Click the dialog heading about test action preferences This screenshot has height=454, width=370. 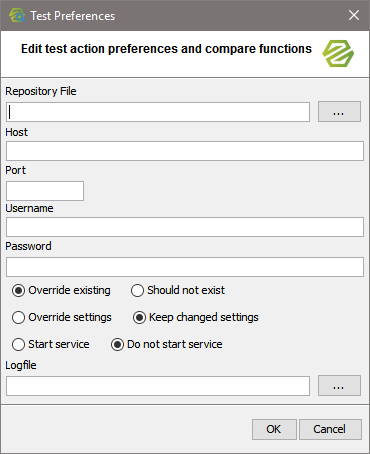(166, 49)
